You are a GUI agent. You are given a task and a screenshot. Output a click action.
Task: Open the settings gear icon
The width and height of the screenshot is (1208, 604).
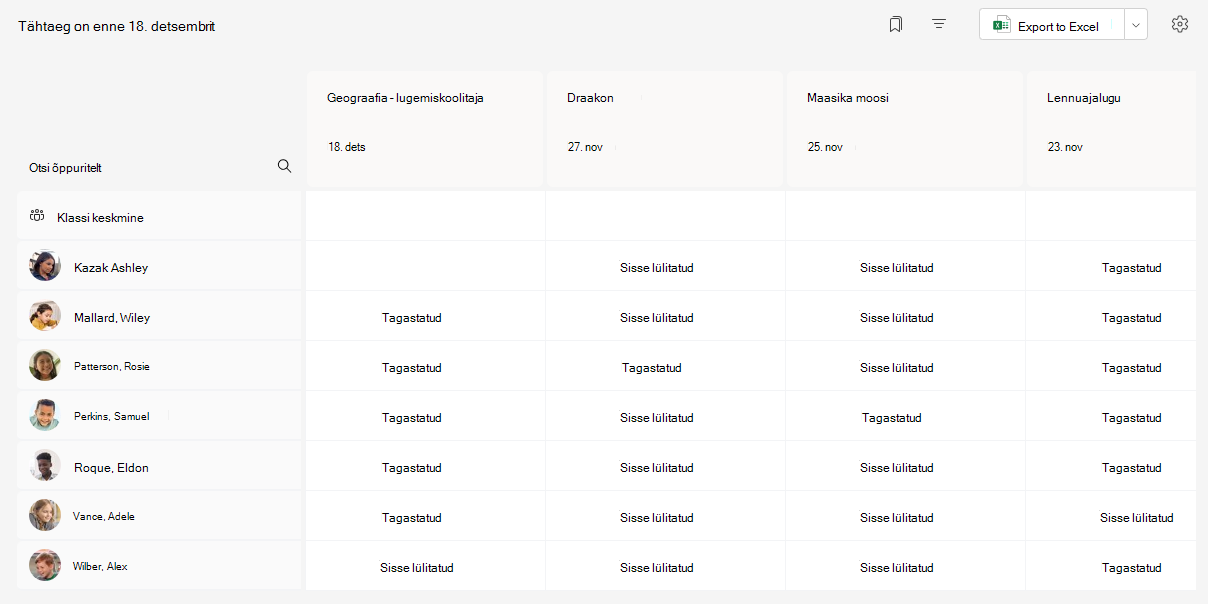(1180, 24)
